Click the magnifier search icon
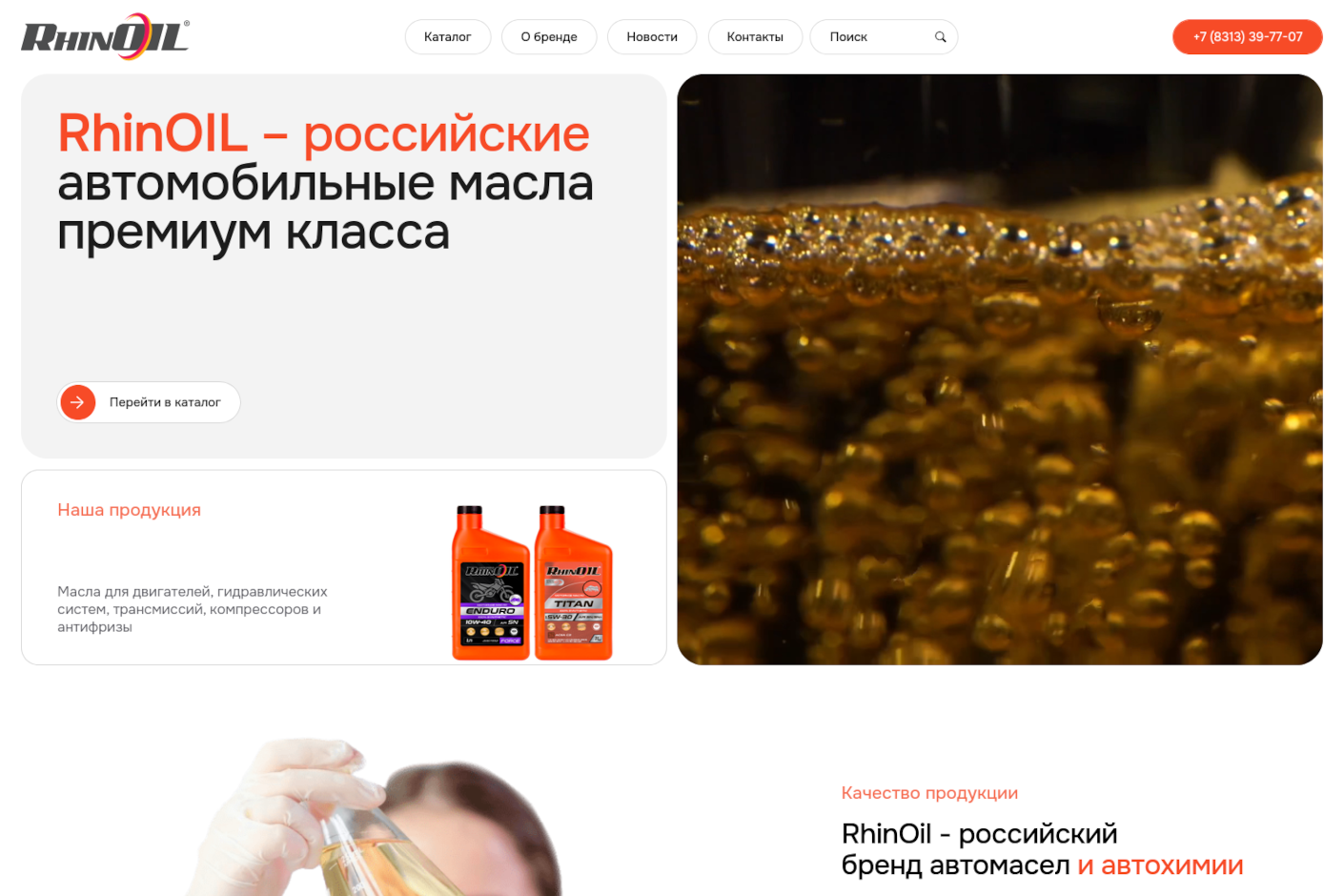Viewport: 1344px width, 896px height. pyautogui.click(x=940, y=36)
